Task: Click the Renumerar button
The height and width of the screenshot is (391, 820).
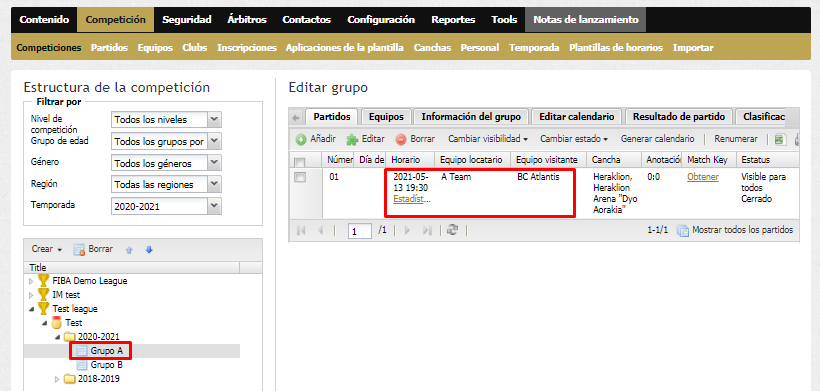Action: pyautogui.click(x=736, y=139)
